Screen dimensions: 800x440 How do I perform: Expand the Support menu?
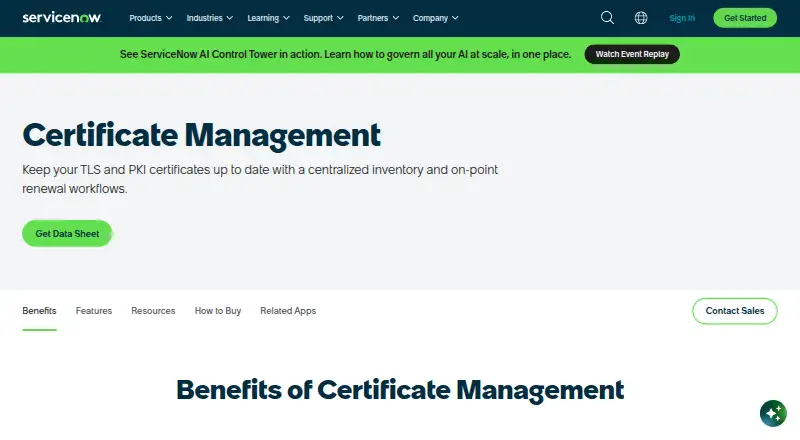point(323,18)
